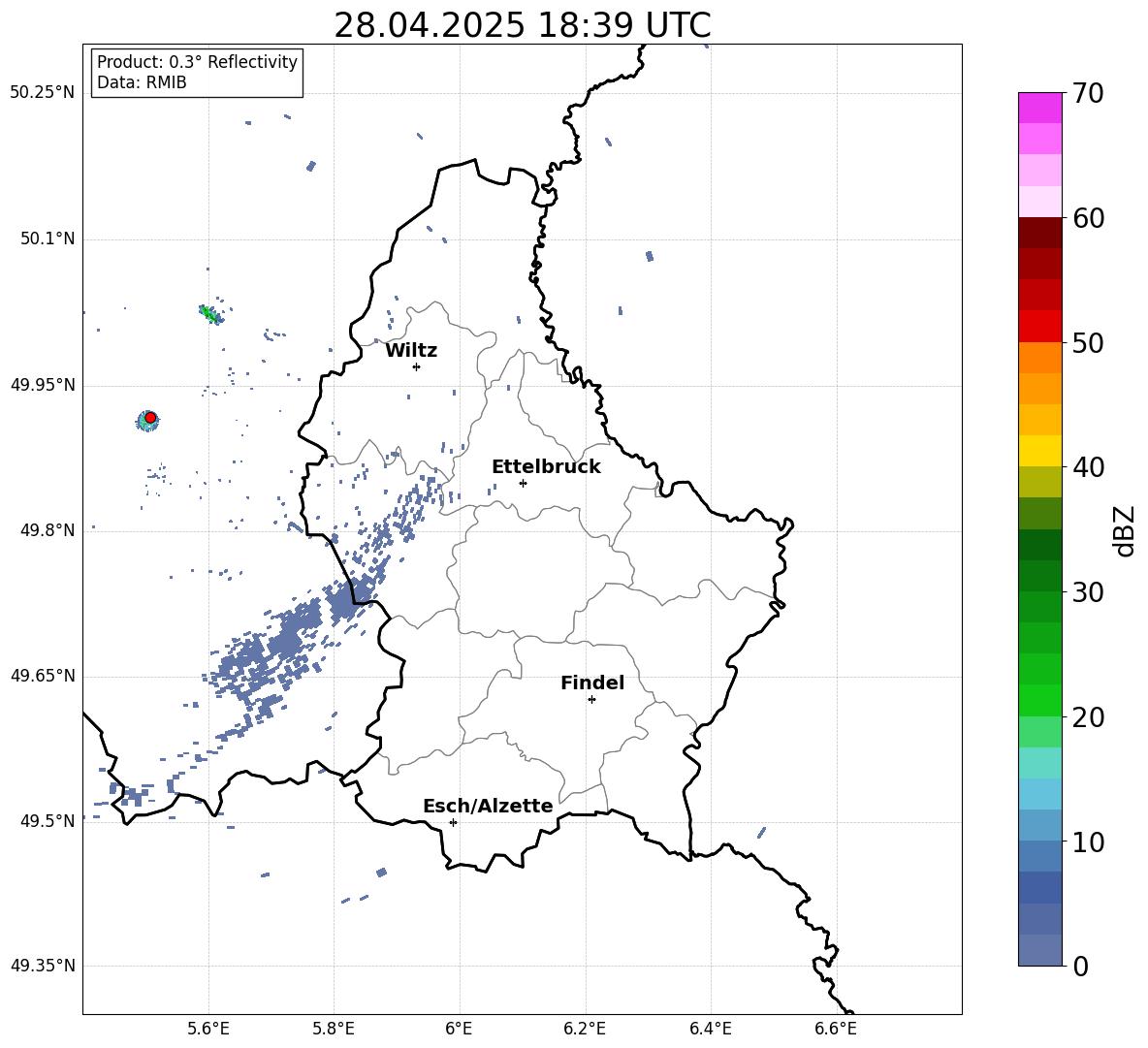Click the 50.1°N latitude label

point(48,239)
